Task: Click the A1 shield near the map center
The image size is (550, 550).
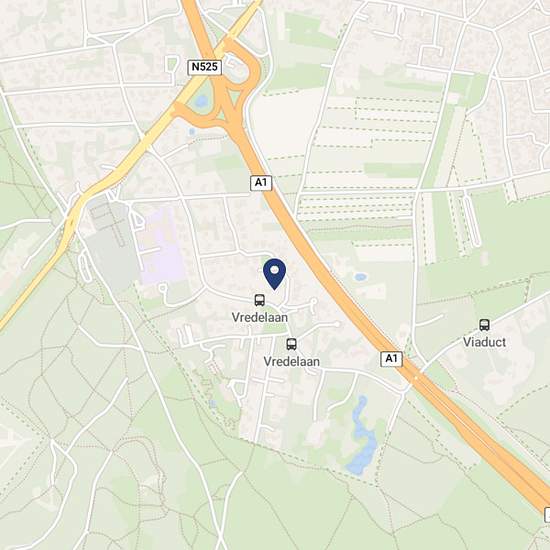Action: tap(261, 183)
